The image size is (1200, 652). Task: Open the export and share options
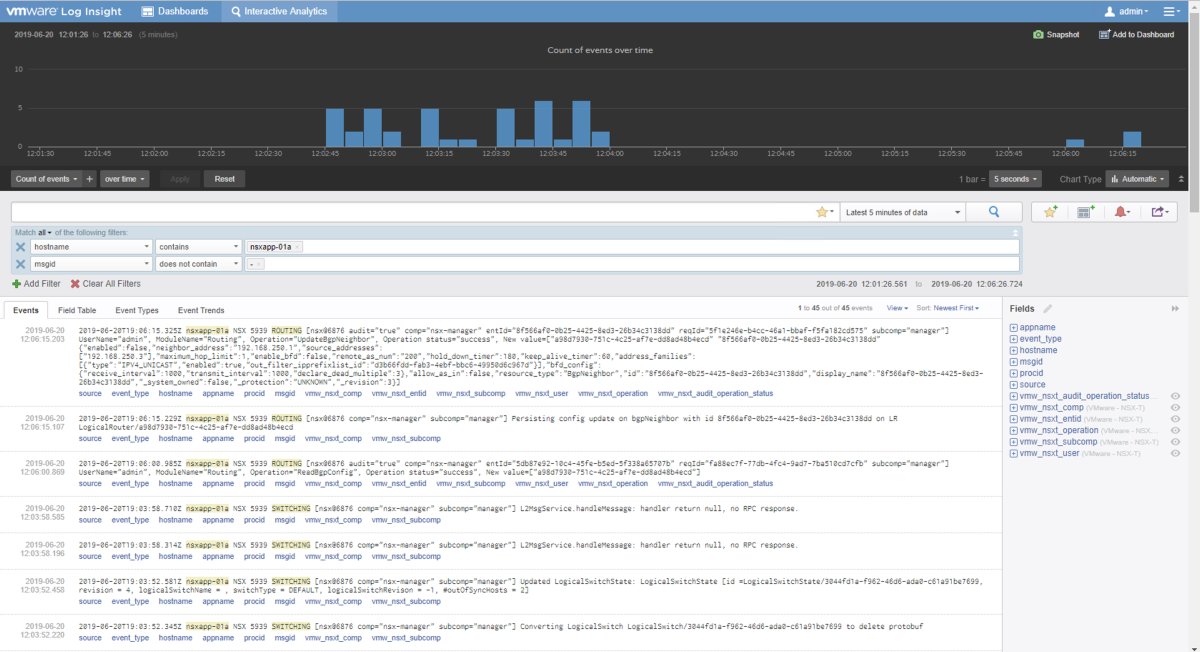point(1160,211)
